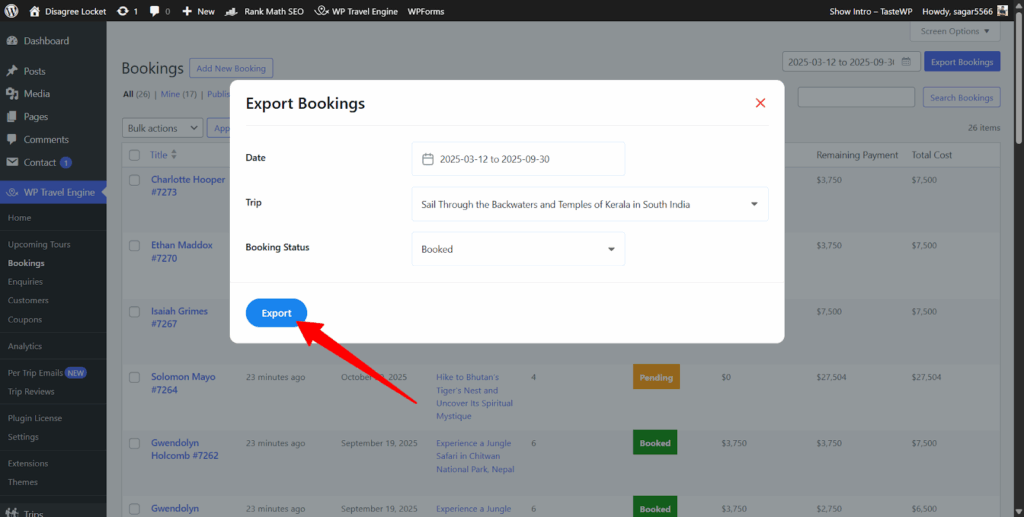Image resolution: width=1024 pixels, height=517 pixels.
Task: Click the calendar icon in Date field
Action: coord(428,159)
